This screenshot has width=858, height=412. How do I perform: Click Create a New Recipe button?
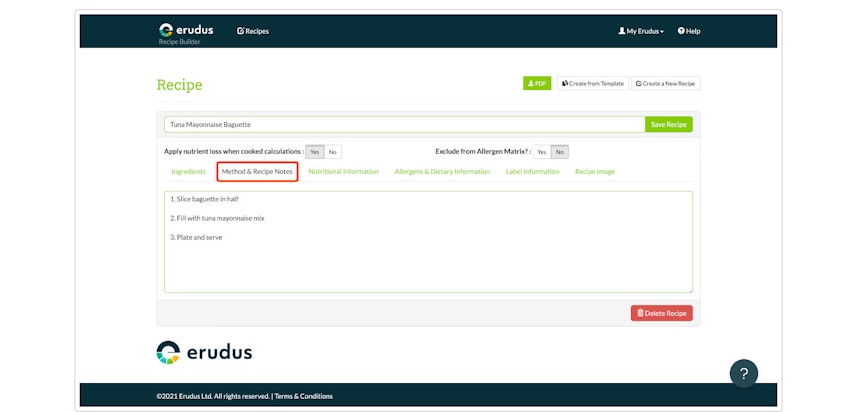[665, 83]
